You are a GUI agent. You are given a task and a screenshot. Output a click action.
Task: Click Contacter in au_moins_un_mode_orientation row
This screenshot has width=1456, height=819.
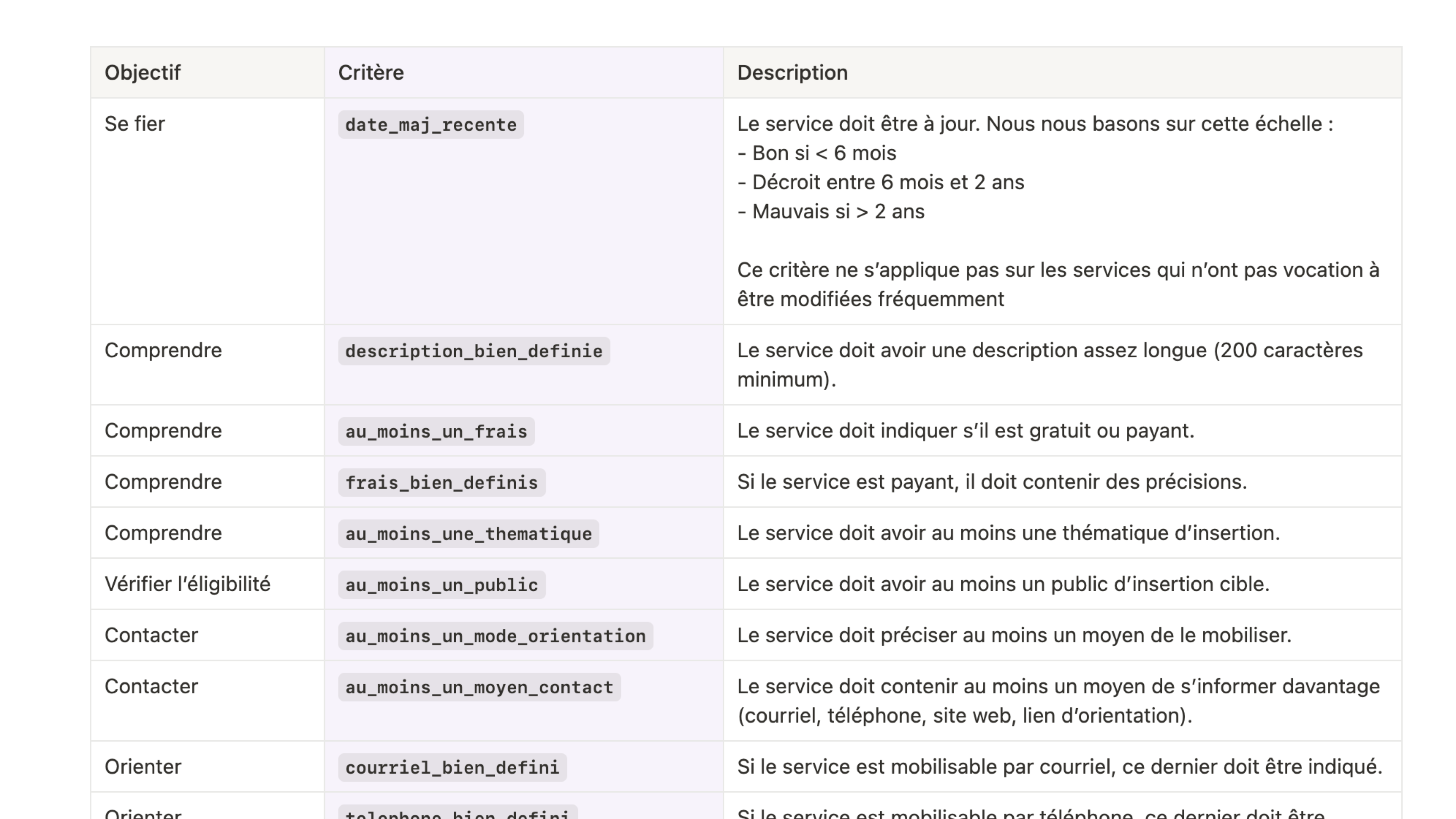(151, 635)
